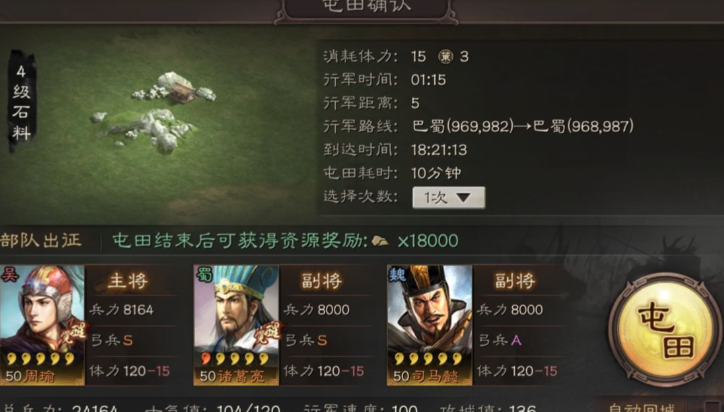Viewport: 724px width, 412px height.
Task: Click the 蜀 faction badge on 诸葛亮
Action: point(205,274)
